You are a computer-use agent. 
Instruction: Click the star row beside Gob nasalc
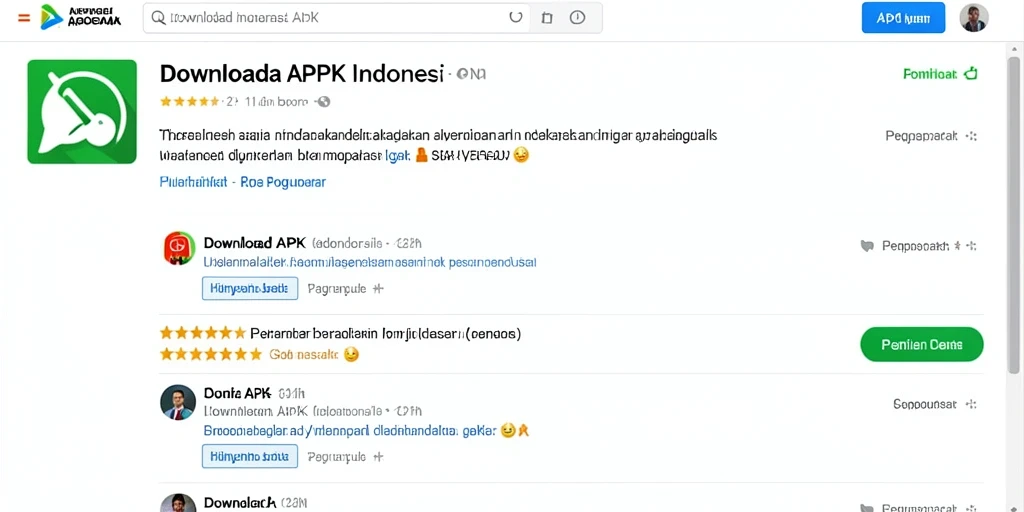click(210, 355)
